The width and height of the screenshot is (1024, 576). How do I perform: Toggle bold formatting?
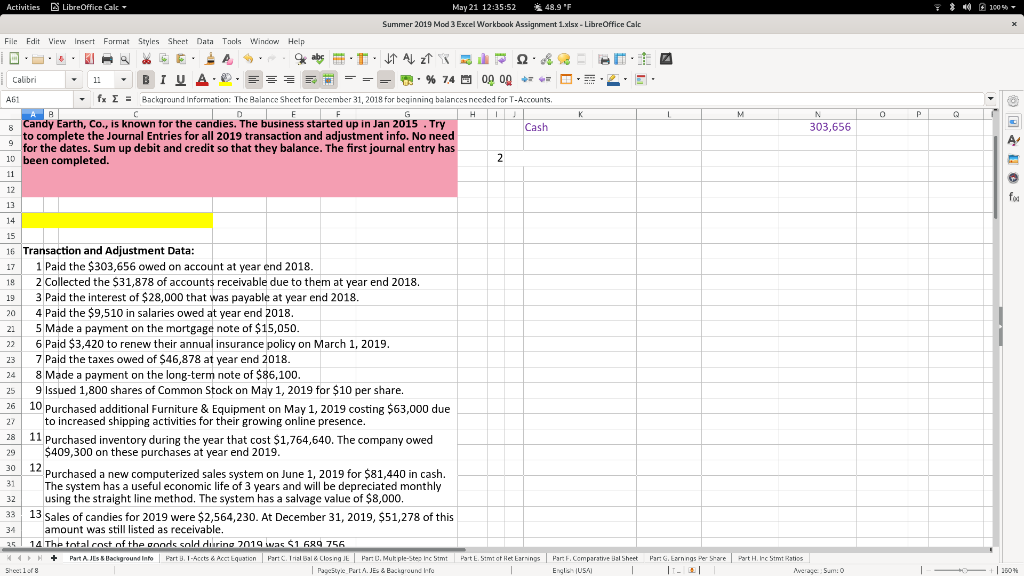[x=147, y=78]
